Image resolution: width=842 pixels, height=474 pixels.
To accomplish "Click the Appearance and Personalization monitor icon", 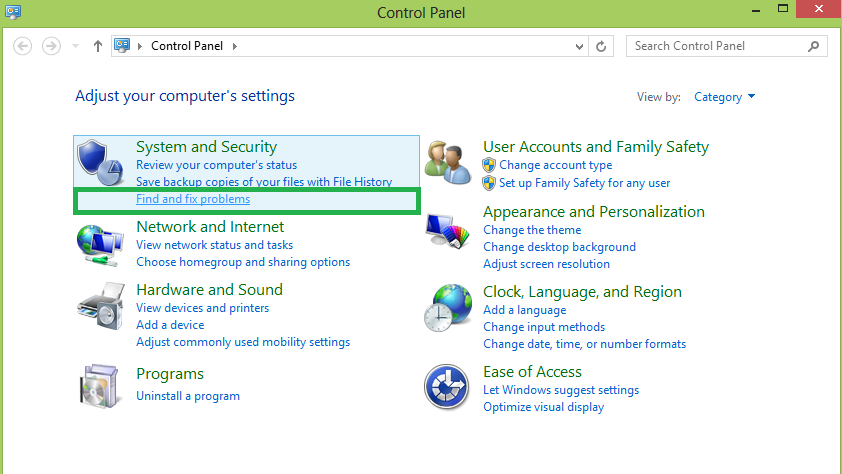I will pyautogui.click(x=447, y=231).
